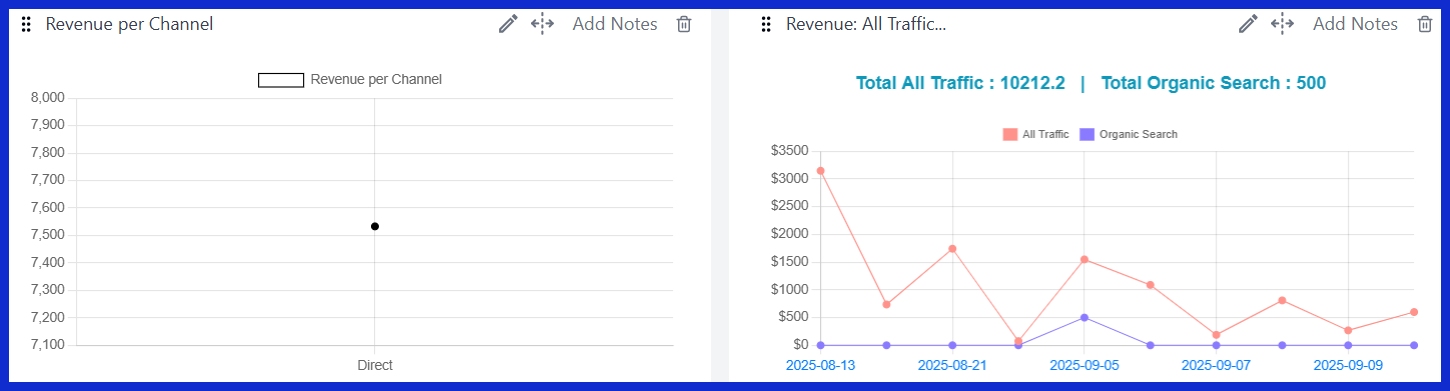This screenshot has width=1450, height=391.
Task: Click the 2025-09-05 date label
Action: [x=1084, y=365]
